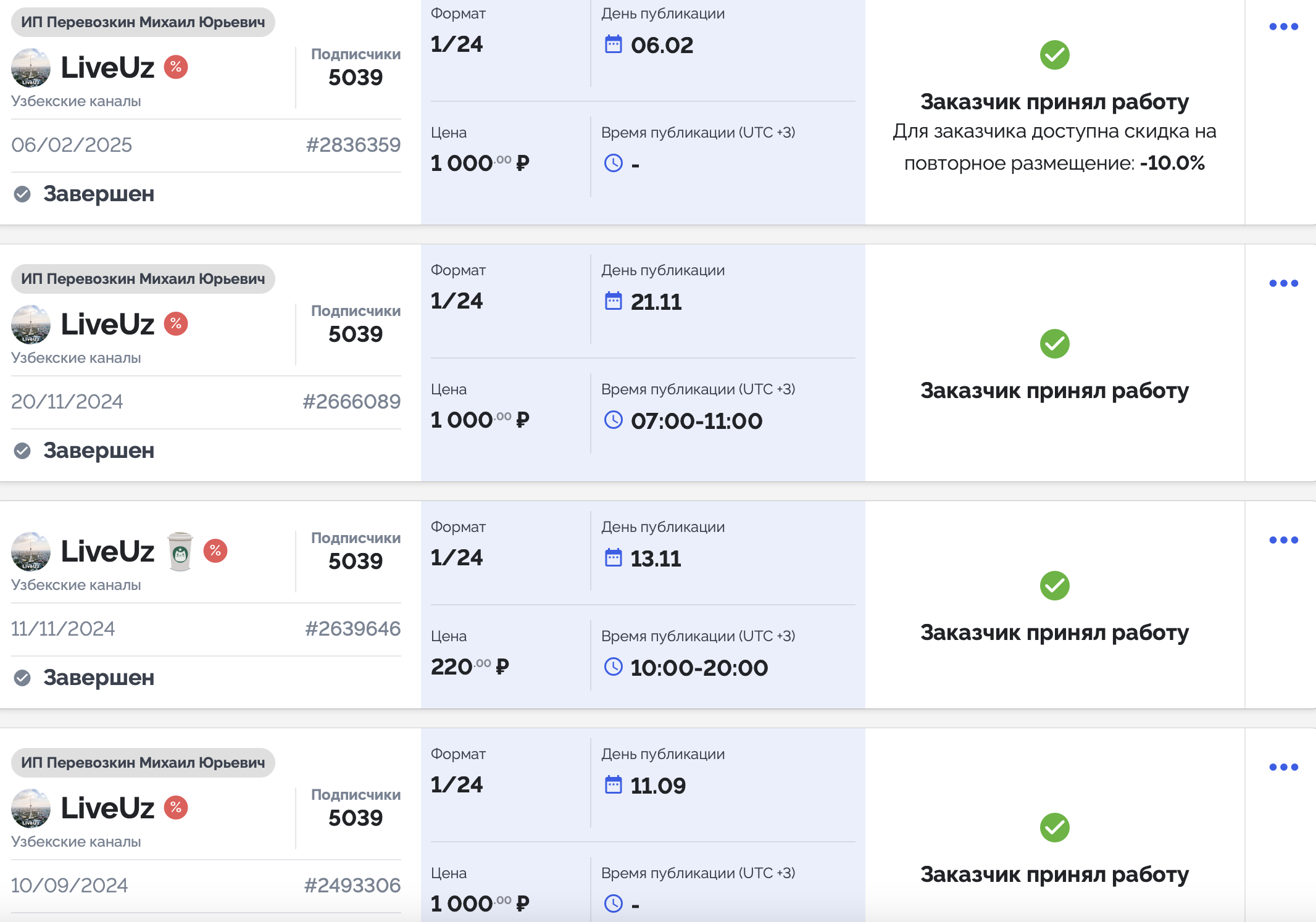Image resolution: width=1316 pixels, height=922 pixels.
Task: Click clock icon beside 10:00-20:00 time
Action: (x=613, y=667)
